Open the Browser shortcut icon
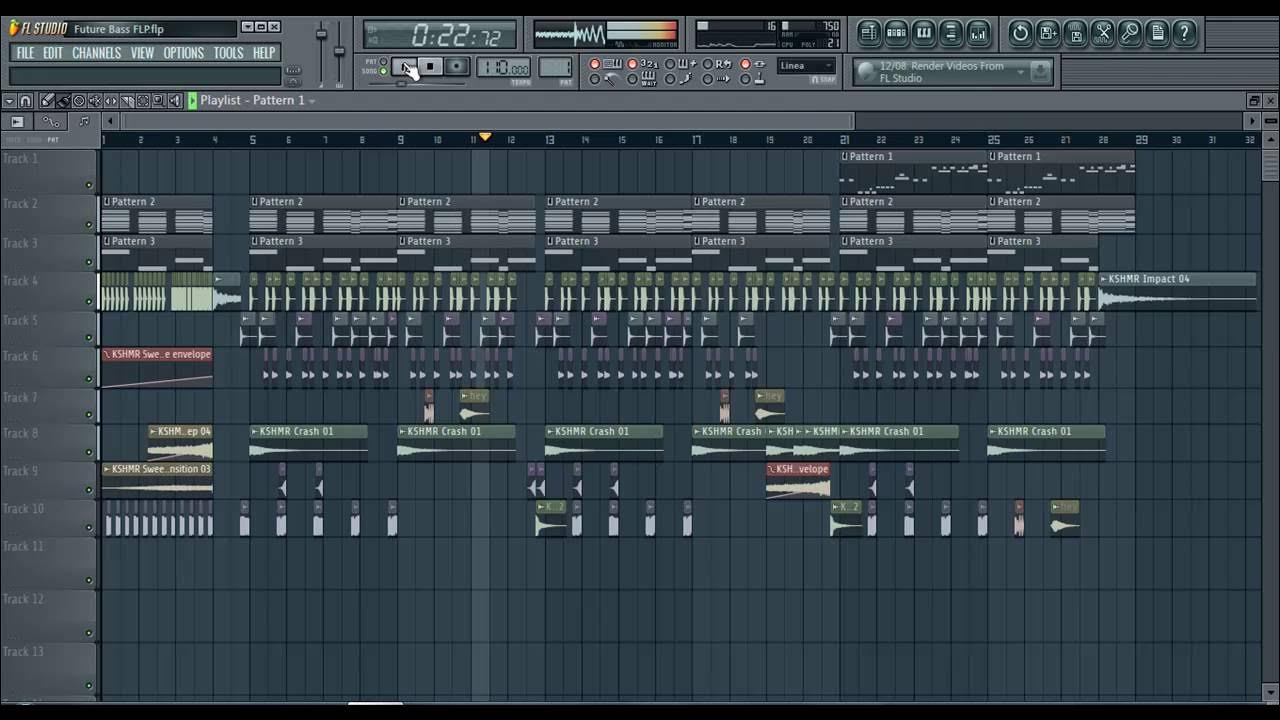 pos(951,33)
